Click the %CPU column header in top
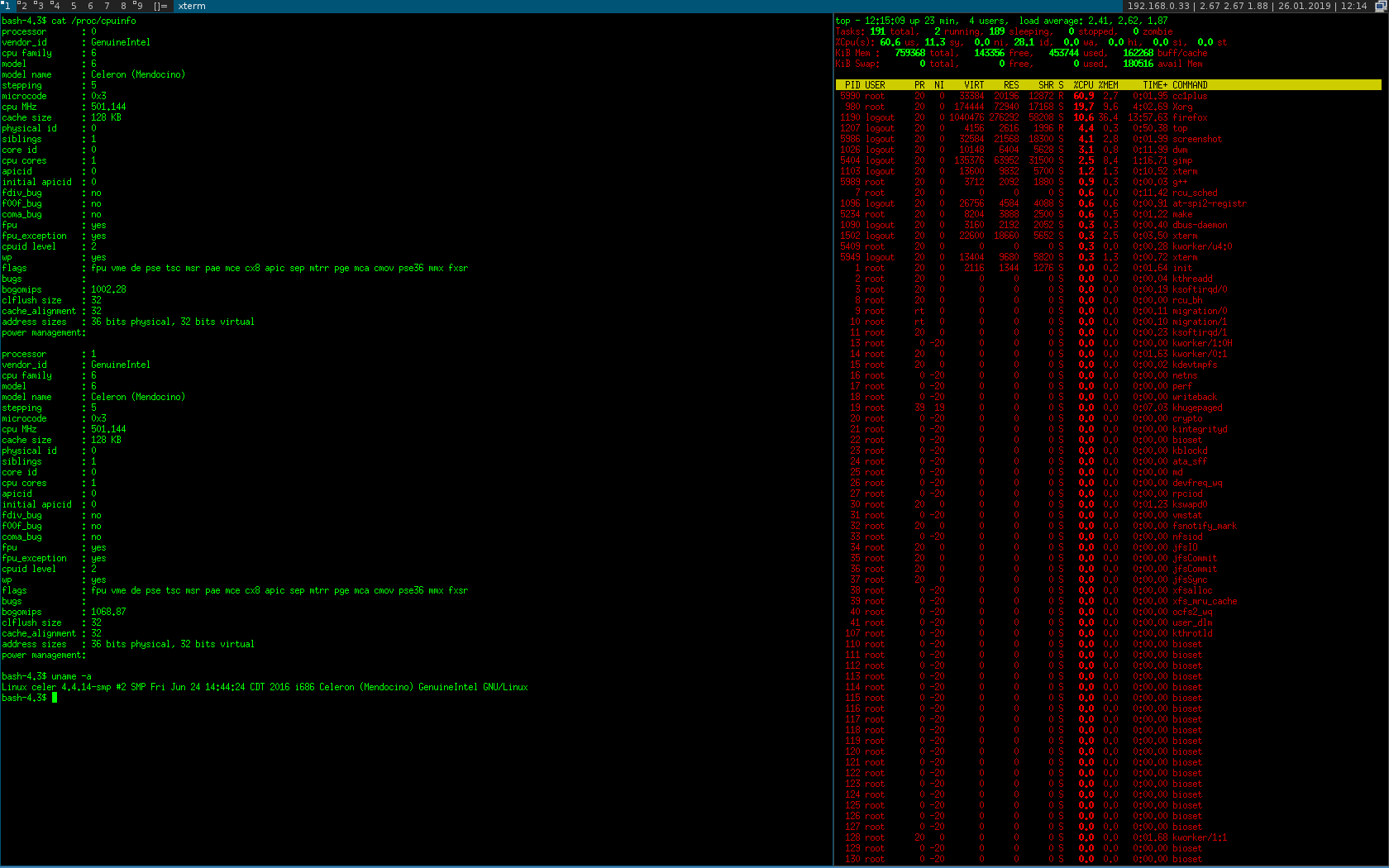Viewport: 1389px width, 868px height. click(x=1083, y=85)
